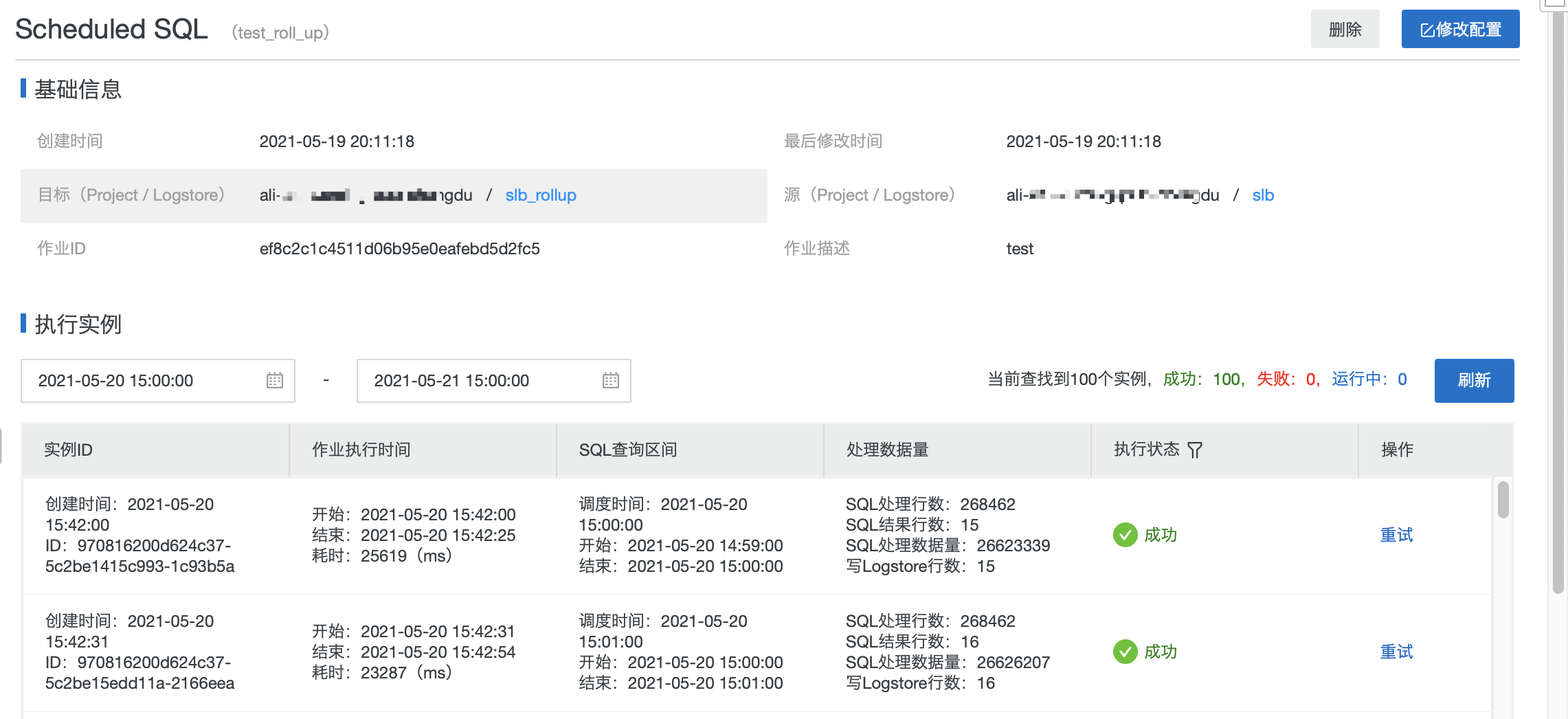Click the 基础信息 section heading
This screenshot has height=719, width=1568.
click(78, 89)
